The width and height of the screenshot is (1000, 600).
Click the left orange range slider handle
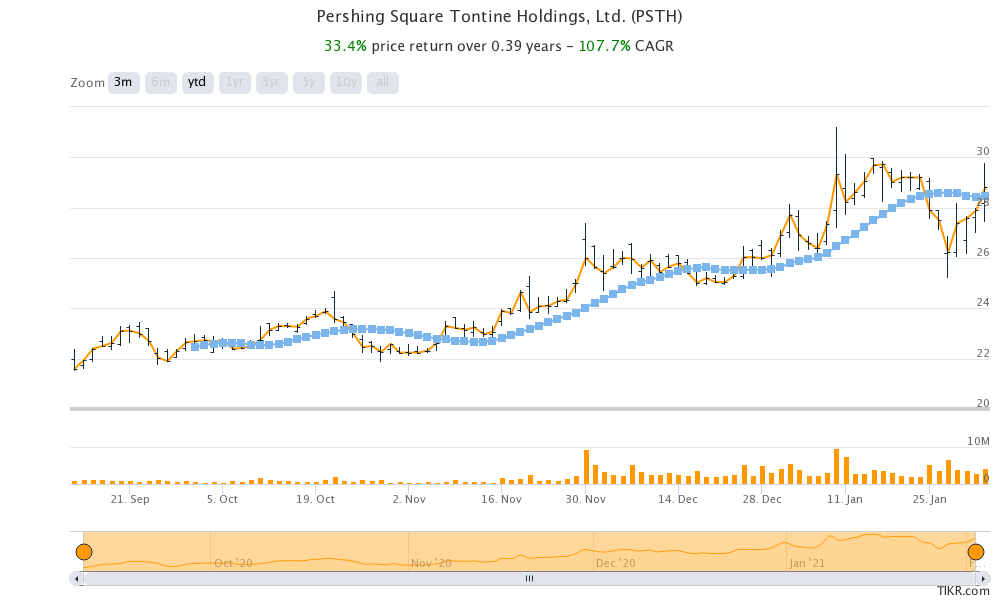tap(85, 550)
